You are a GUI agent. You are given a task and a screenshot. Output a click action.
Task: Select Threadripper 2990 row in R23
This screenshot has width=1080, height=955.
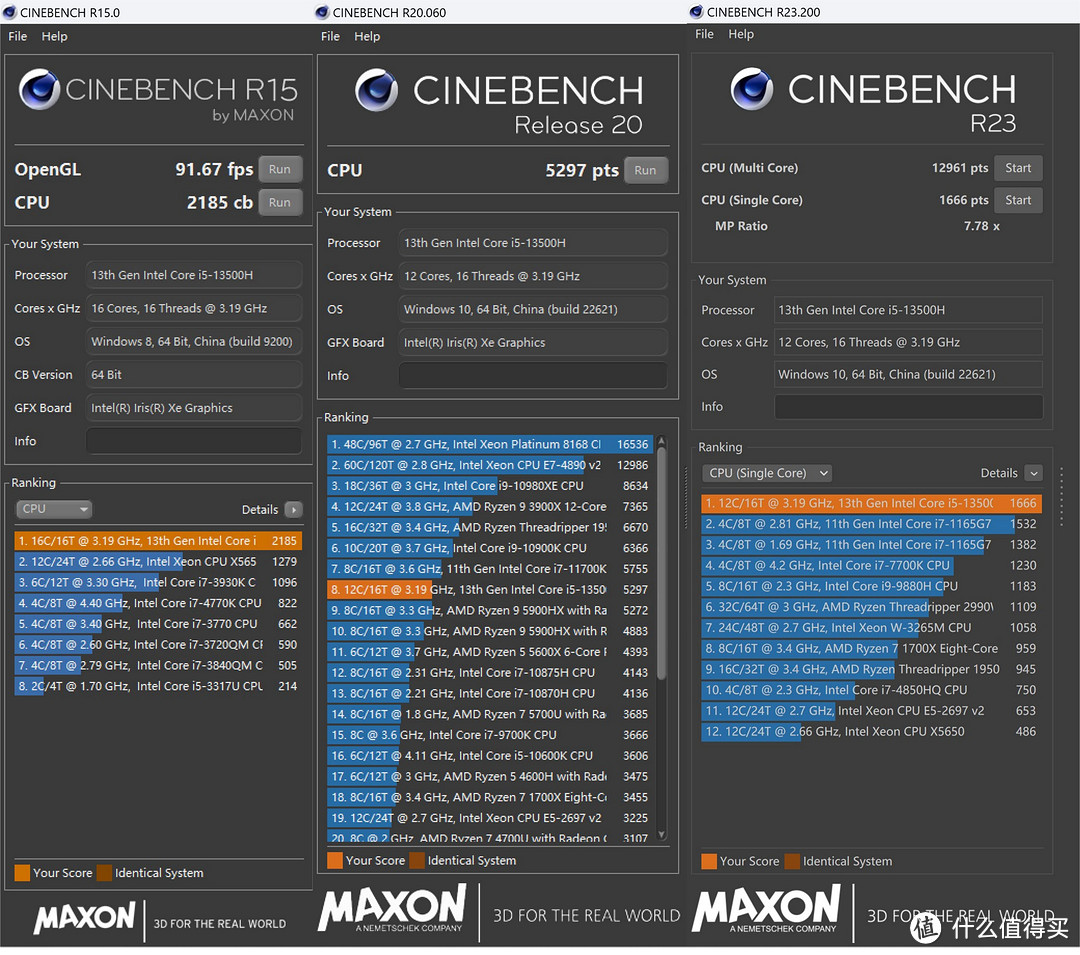pos(871,607)
